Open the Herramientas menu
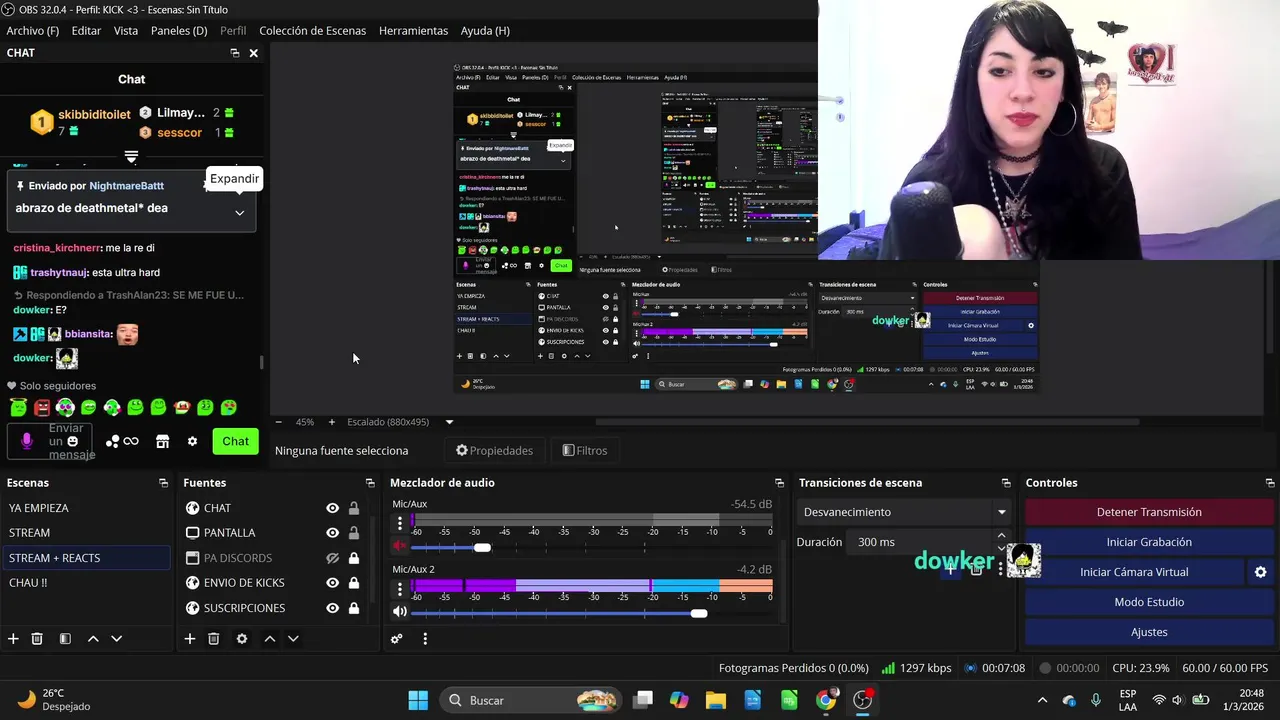Image resolution: width=1280 pixels, height=720 pixels. pyautogui.click(x=413, y=31)
